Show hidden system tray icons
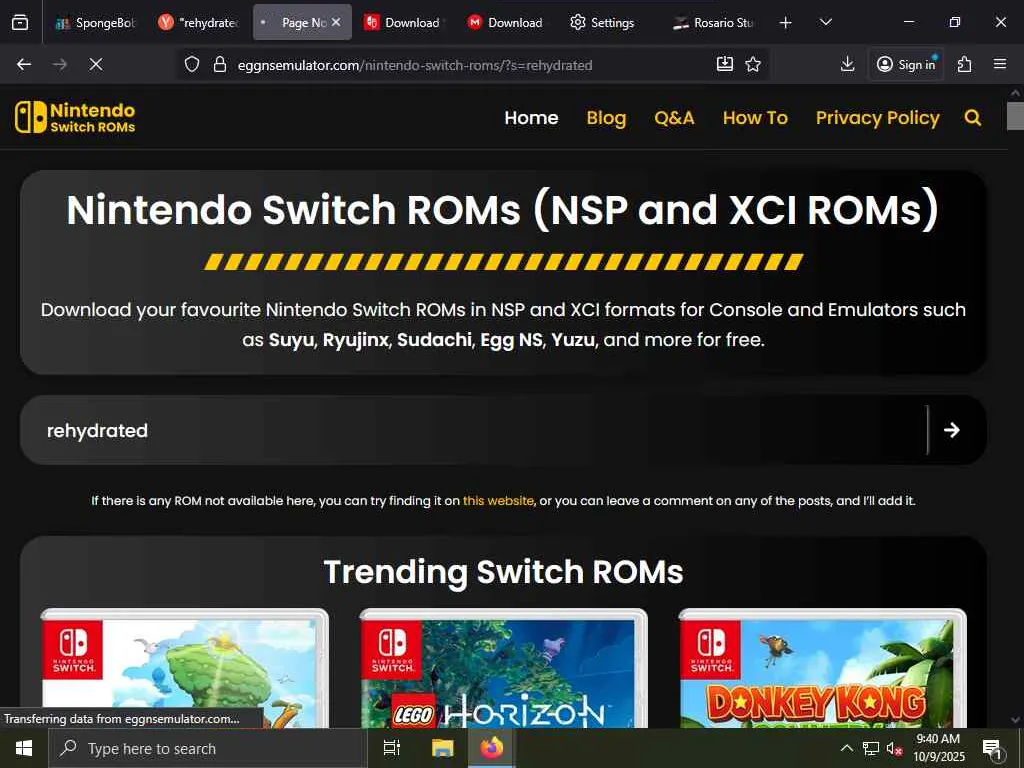The image size is (1024, 768). (846, 748)
